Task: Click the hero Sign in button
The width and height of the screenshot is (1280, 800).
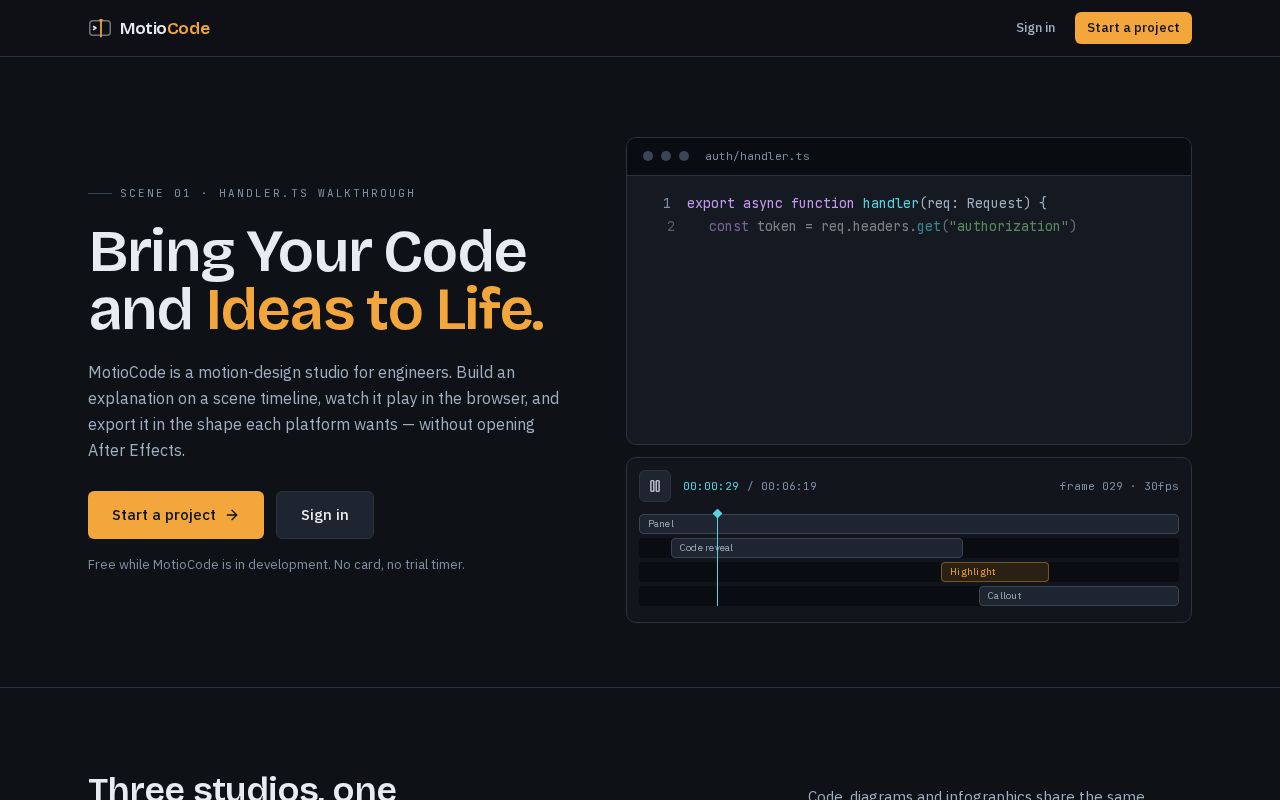Action: pos(325,515)
